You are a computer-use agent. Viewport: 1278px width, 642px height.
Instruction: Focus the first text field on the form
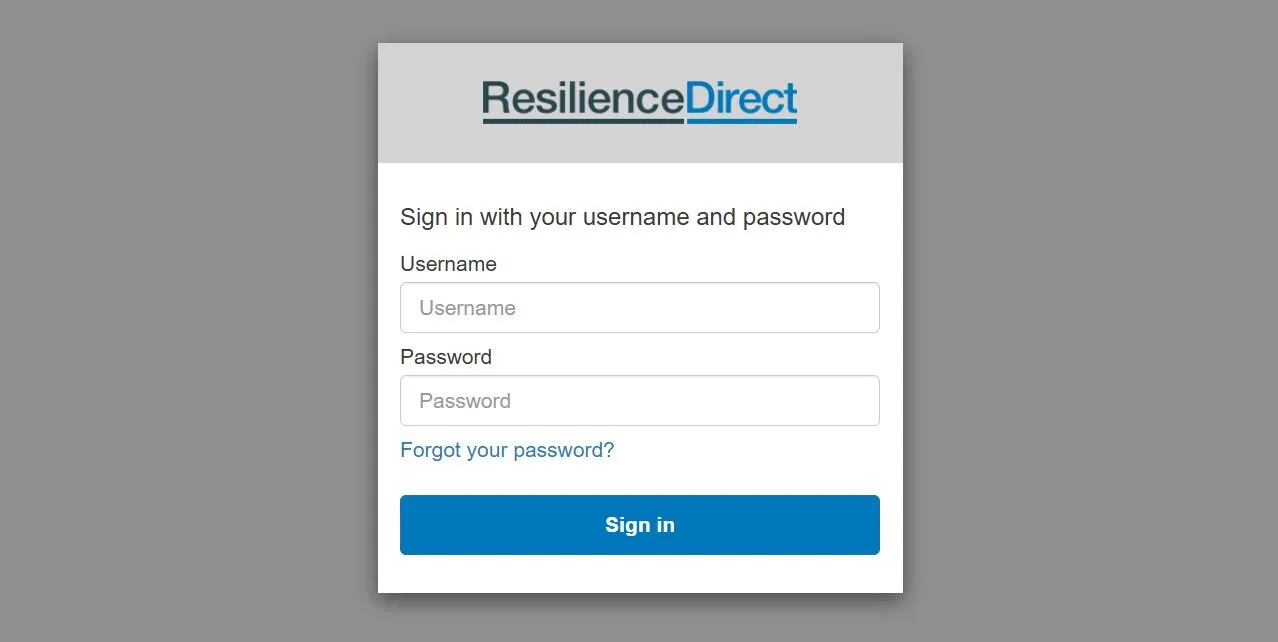pyautogui.click(x=639, y=307)
